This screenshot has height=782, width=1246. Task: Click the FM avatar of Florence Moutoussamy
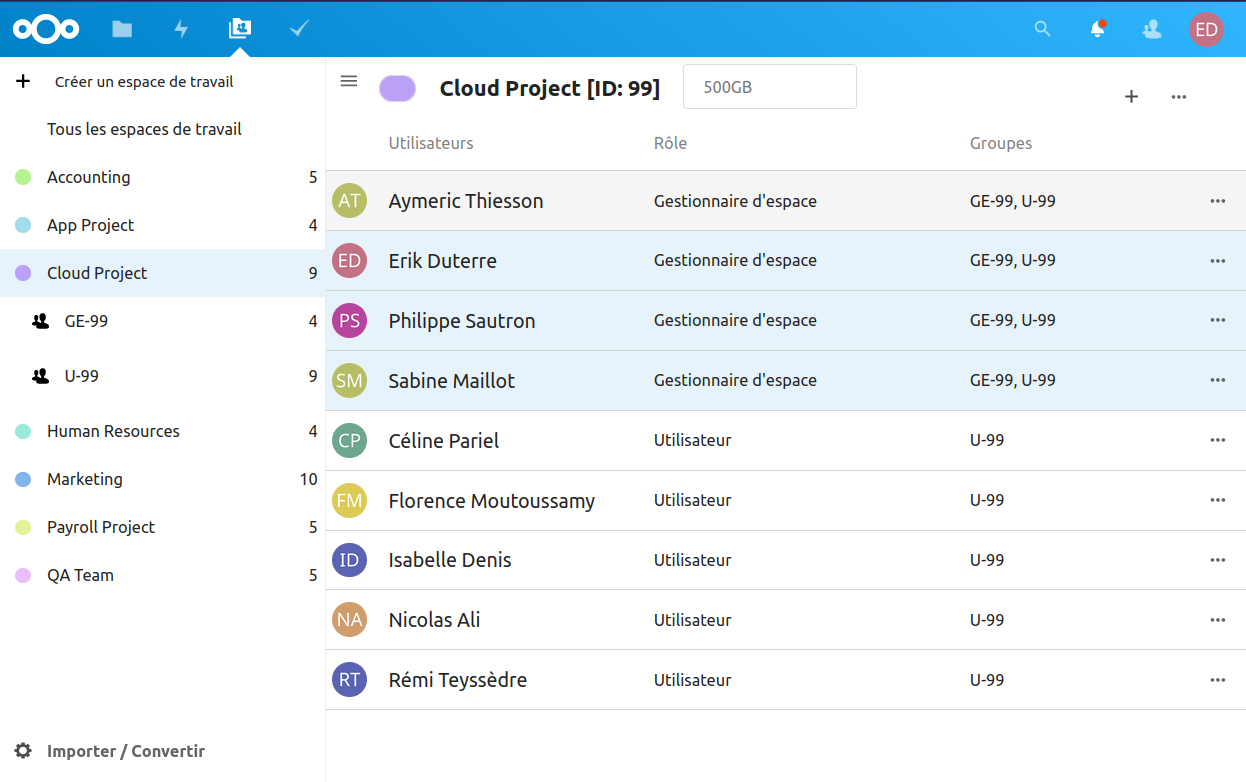(x=349, y=501)
